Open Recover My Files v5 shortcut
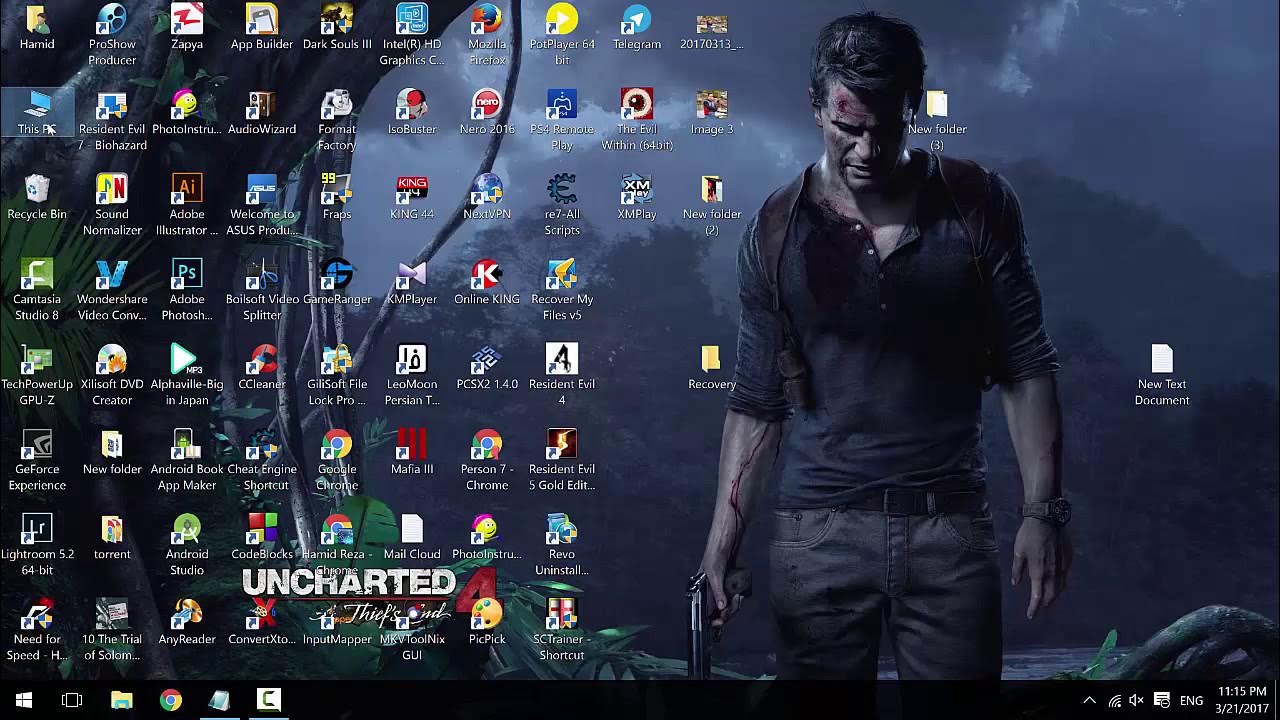The width and height of the screenshot is (1280, 720). pos(562,289)
